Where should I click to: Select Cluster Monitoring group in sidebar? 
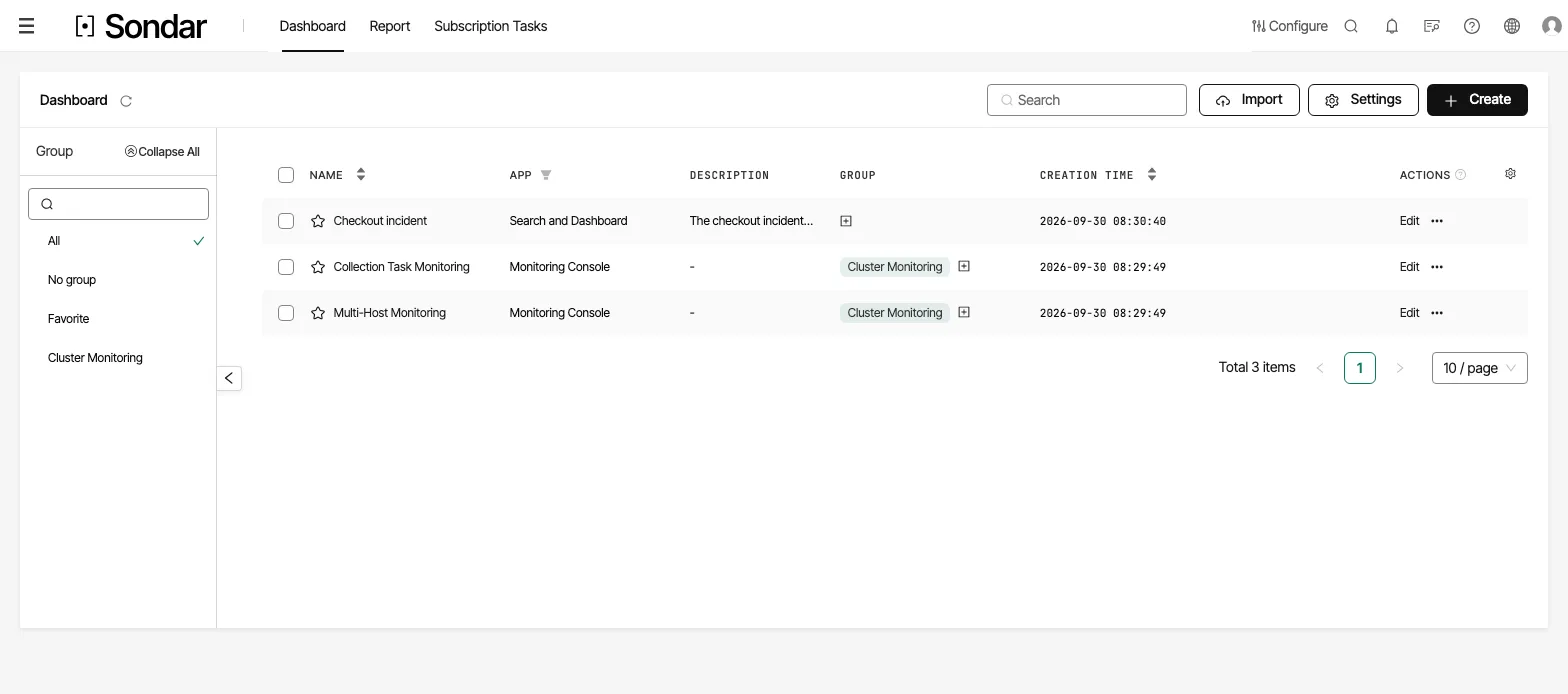click(x=118, y=358)
